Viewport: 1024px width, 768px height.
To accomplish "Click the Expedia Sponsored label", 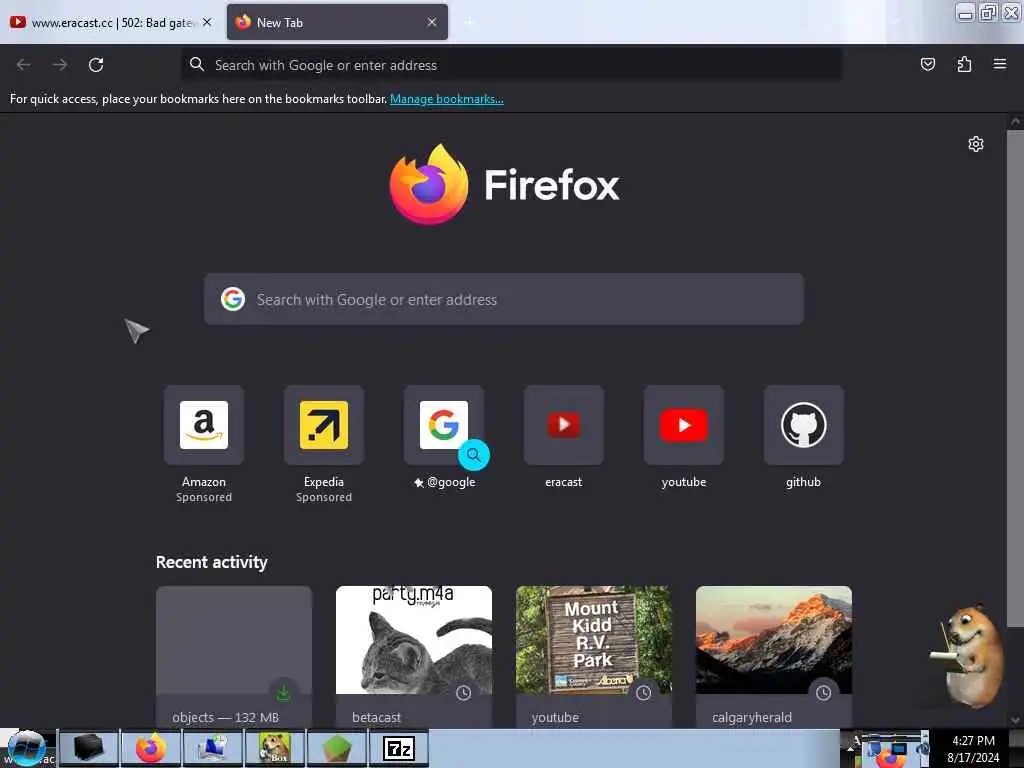I will 324,497.
